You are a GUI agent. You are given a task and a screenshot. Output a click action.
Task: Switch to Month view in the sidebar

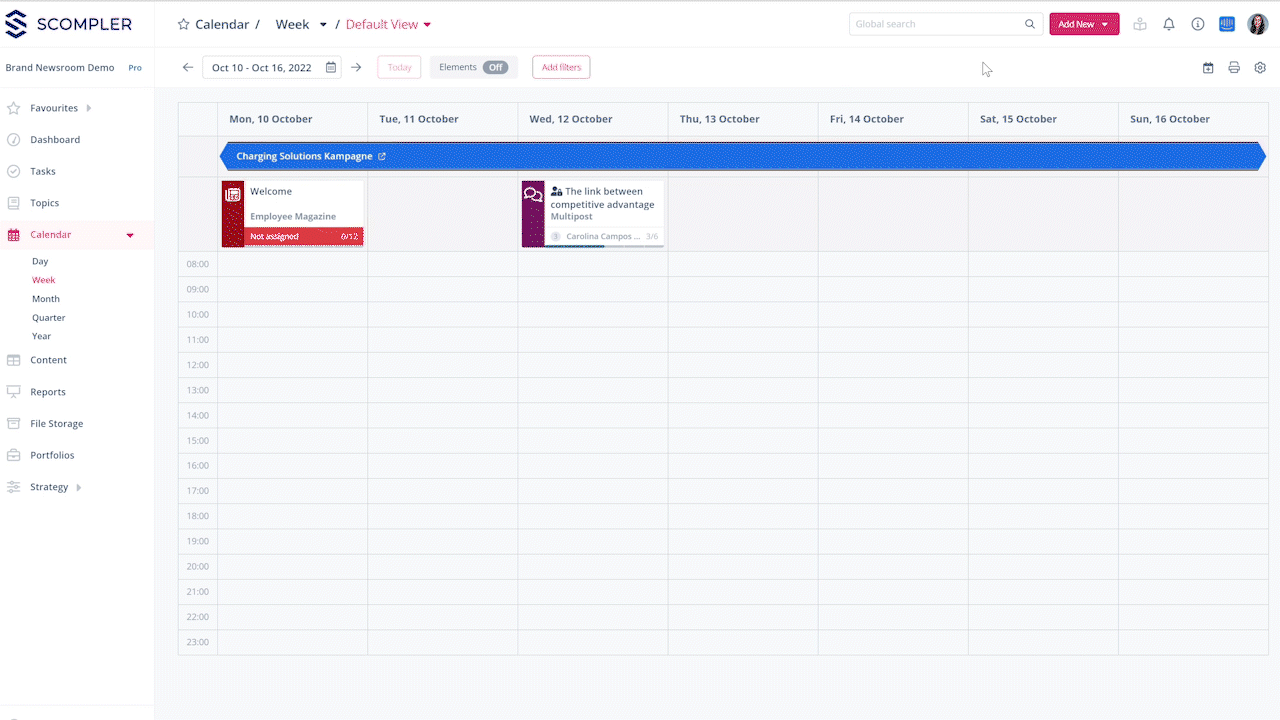pos(46,298)
